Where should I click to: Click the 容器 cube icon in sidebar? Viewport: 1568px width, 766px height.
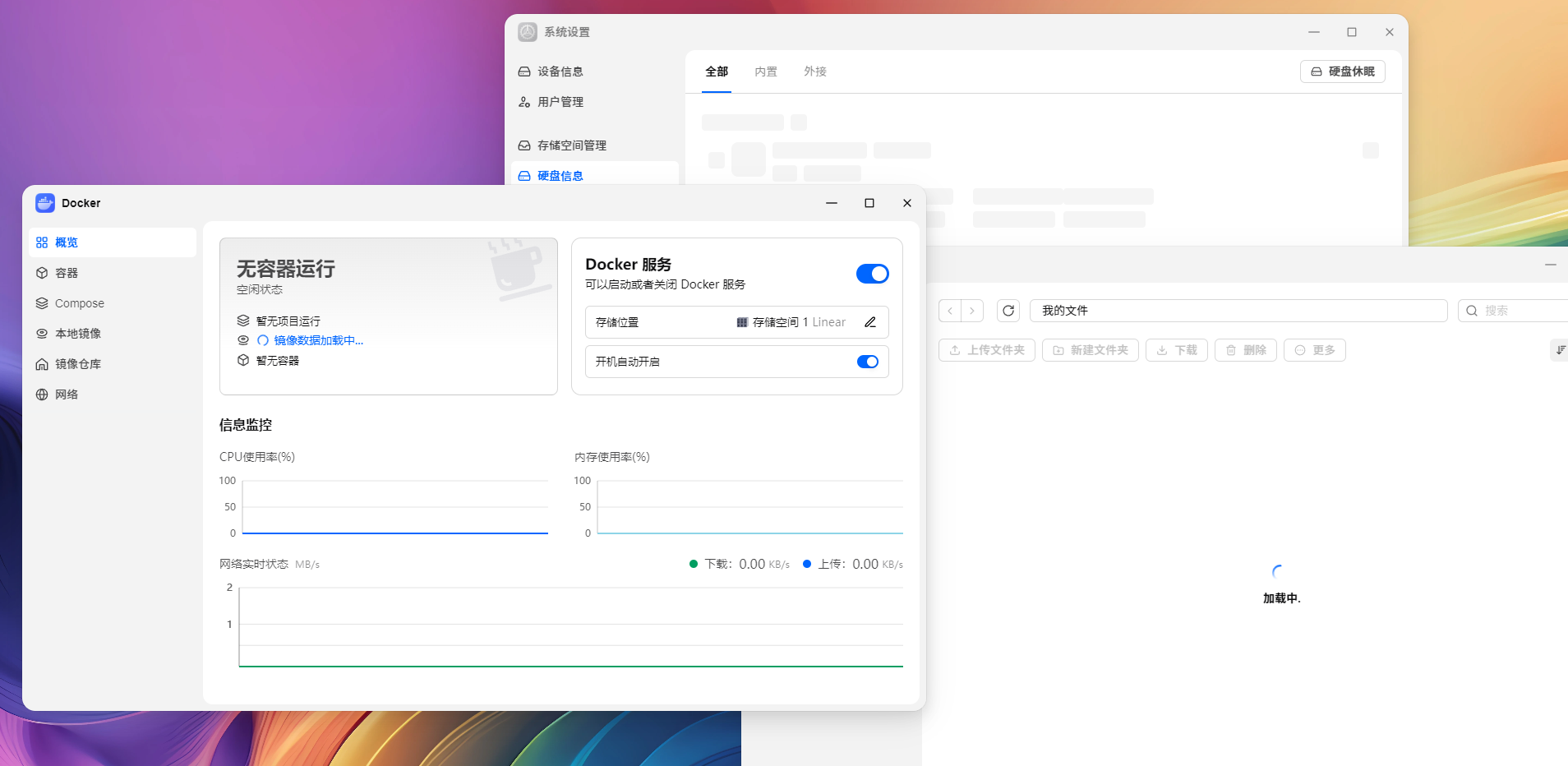[x=42, y=273]
